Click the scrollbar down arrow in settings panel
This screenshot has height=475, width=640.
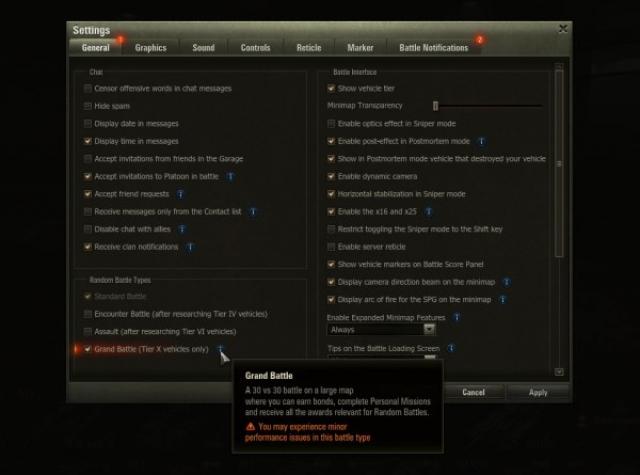[x=559, y=372]
